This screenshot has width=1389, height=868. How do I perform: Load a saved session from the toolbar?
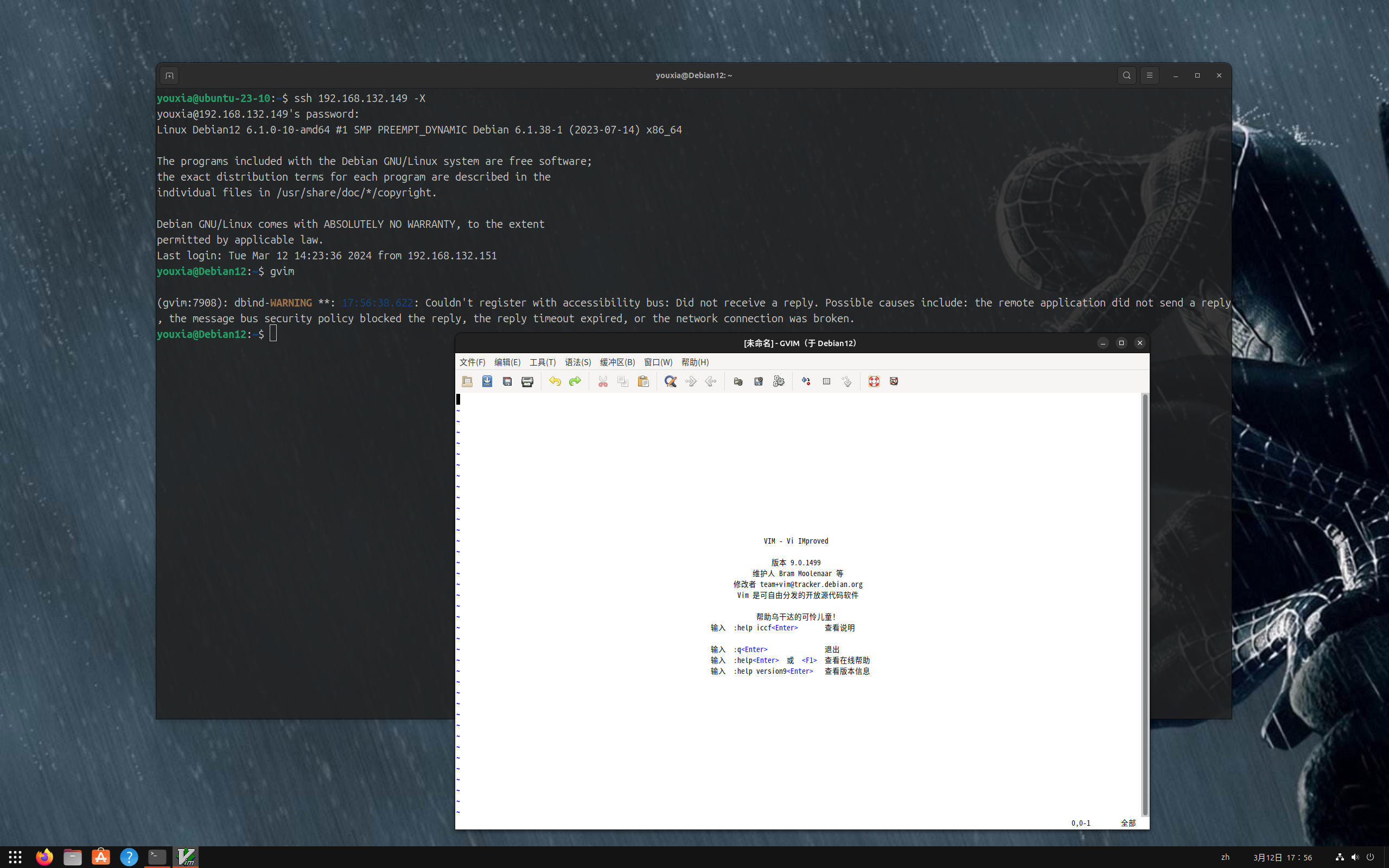coord(737,381)
